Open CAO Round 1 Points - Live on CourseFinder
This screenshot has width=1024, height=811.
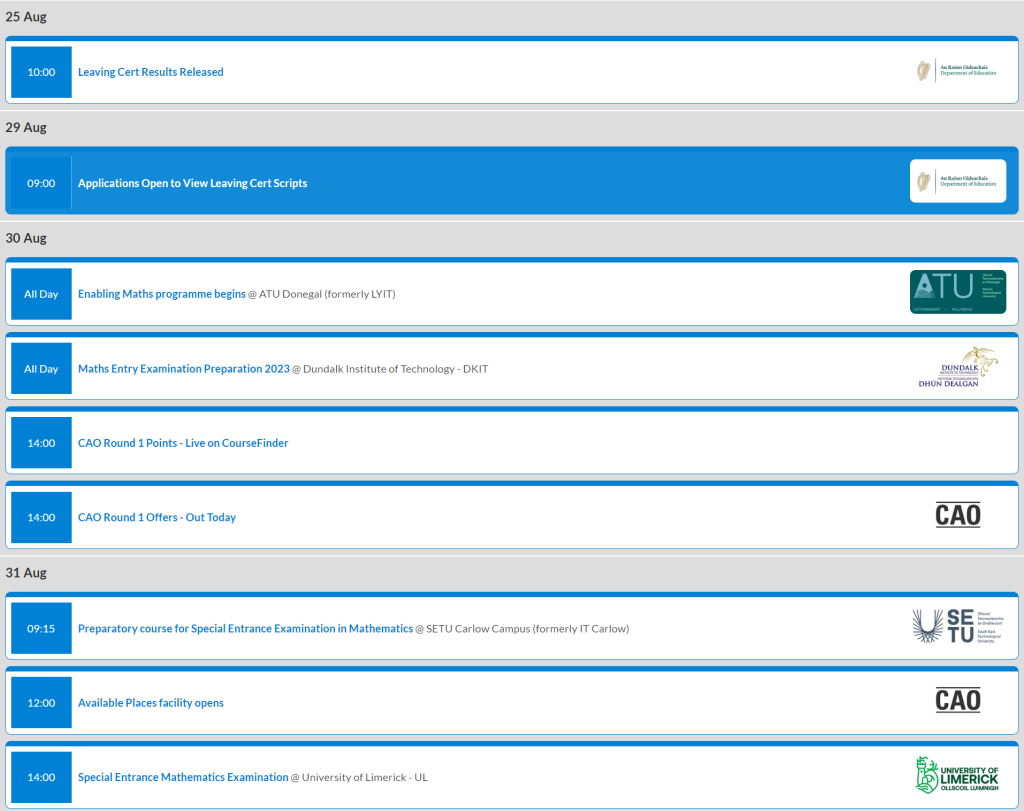click(x=183, y=443)
